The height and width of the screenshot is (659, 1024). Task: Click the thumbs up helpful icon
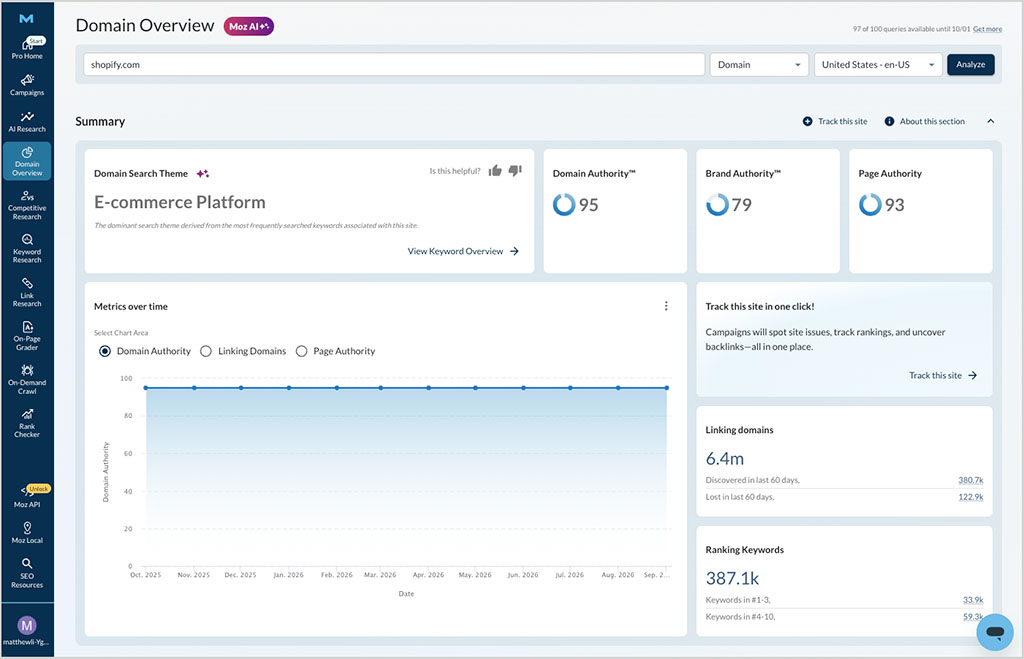click(495, 170)
